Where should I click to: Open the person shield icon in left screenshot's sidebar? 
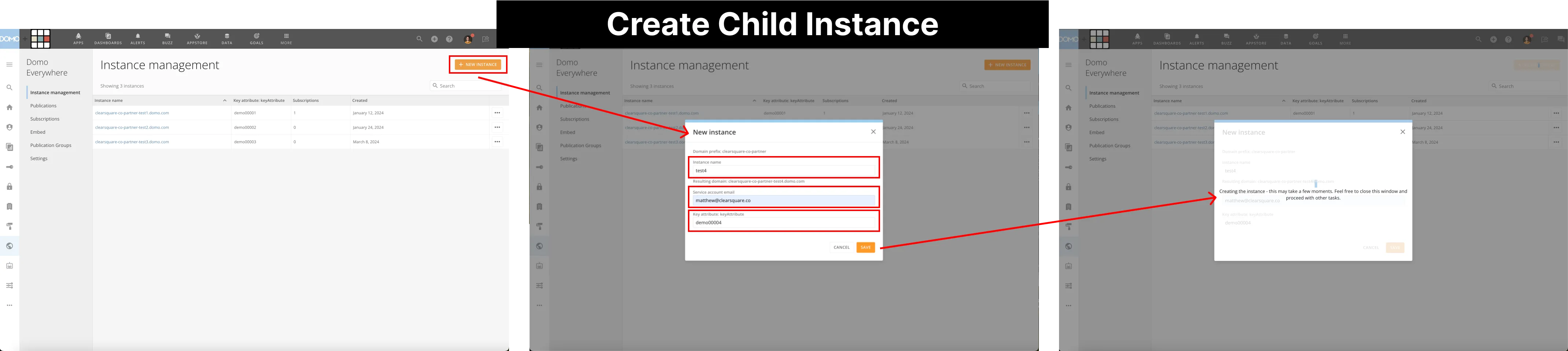[10, 127]
